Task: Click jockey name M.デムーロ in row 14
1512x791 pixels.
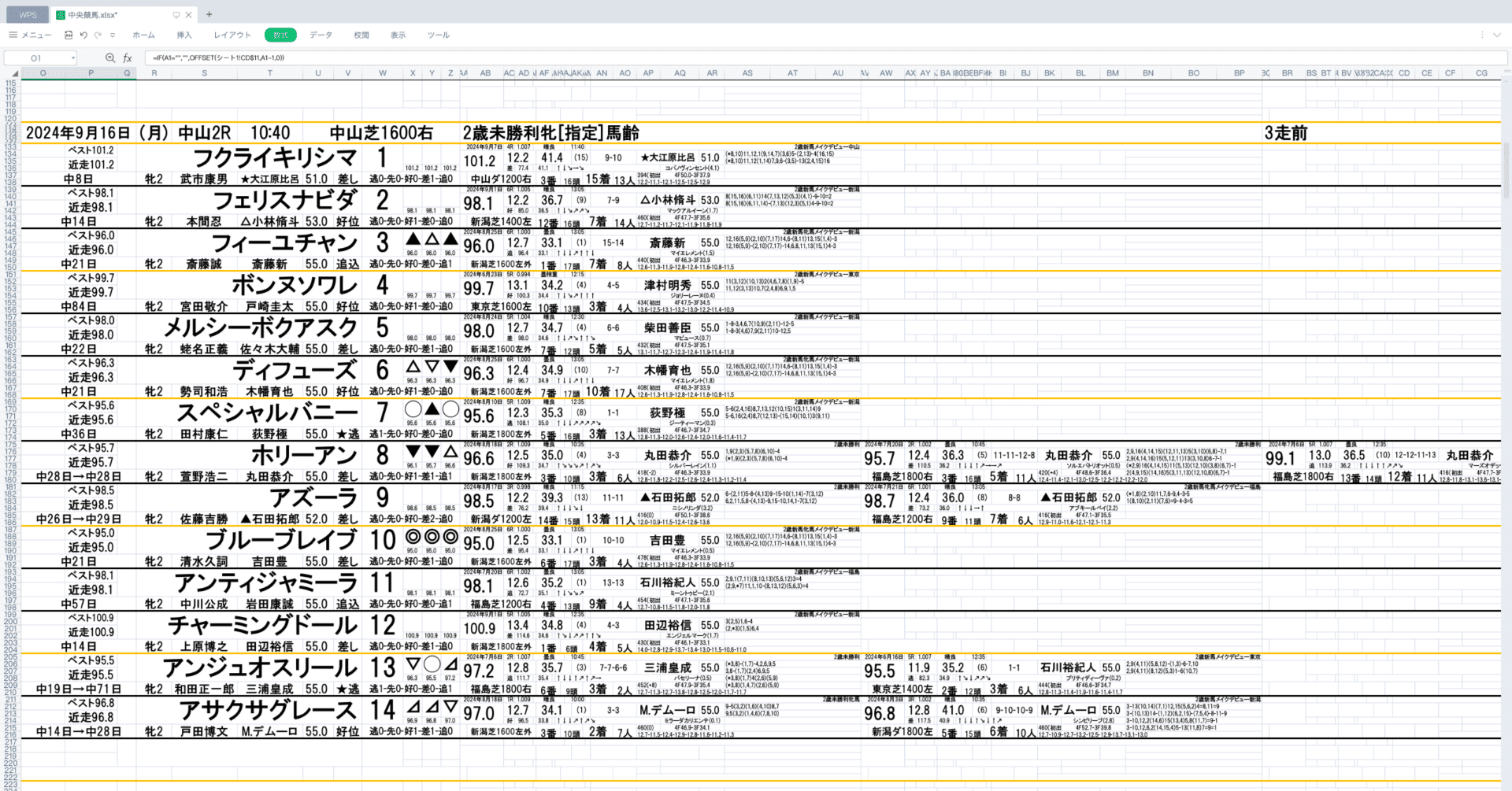Action: click(x=269, y=732)
